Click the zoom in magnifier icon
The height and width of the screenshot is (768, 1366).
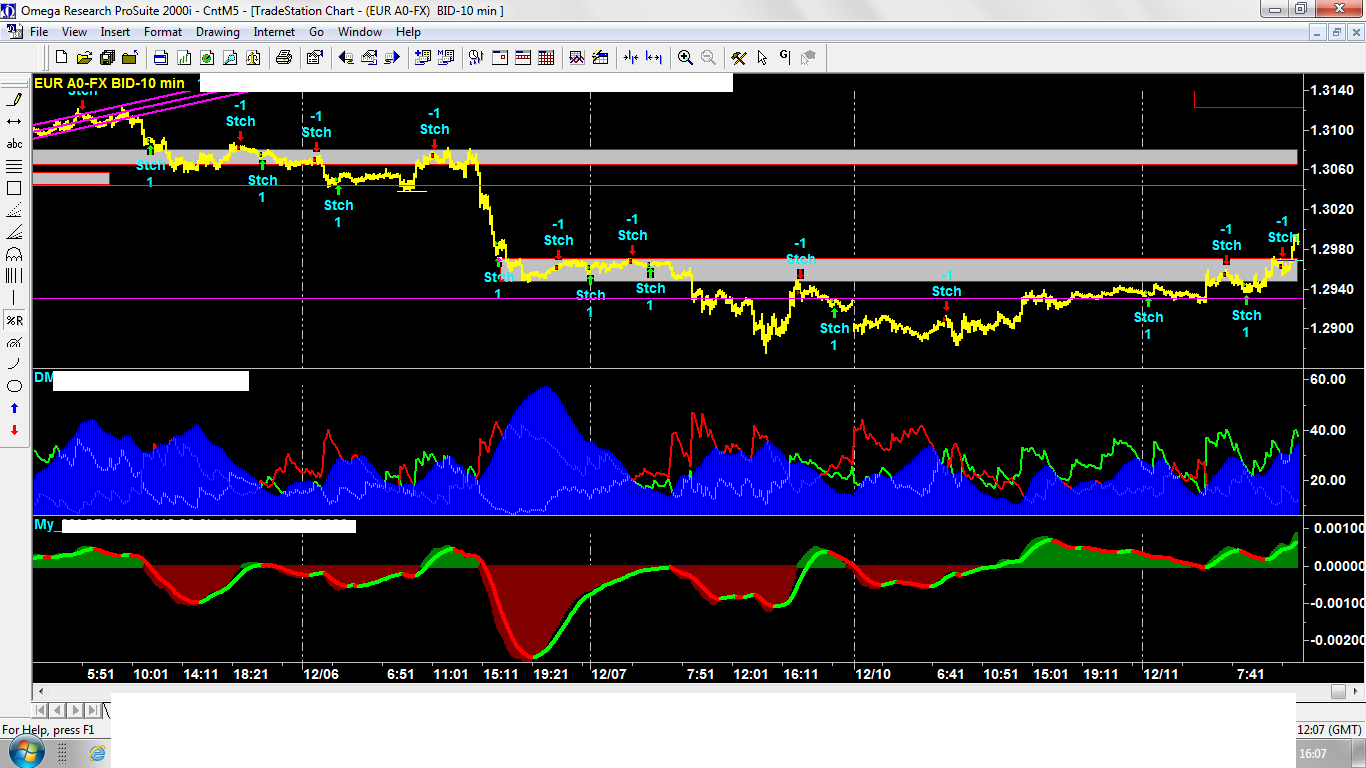(685, 58)
